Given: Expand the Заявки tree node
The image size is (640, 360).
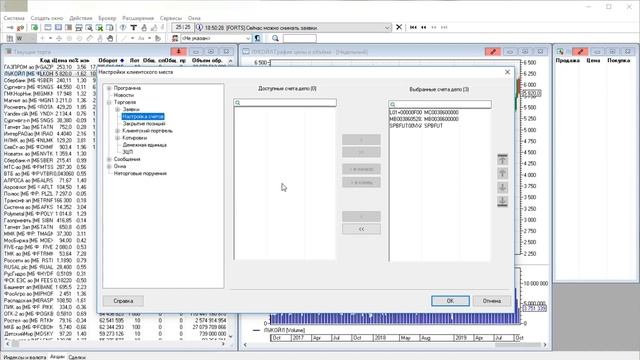Looking at the screenshot, I should [118, 109].
